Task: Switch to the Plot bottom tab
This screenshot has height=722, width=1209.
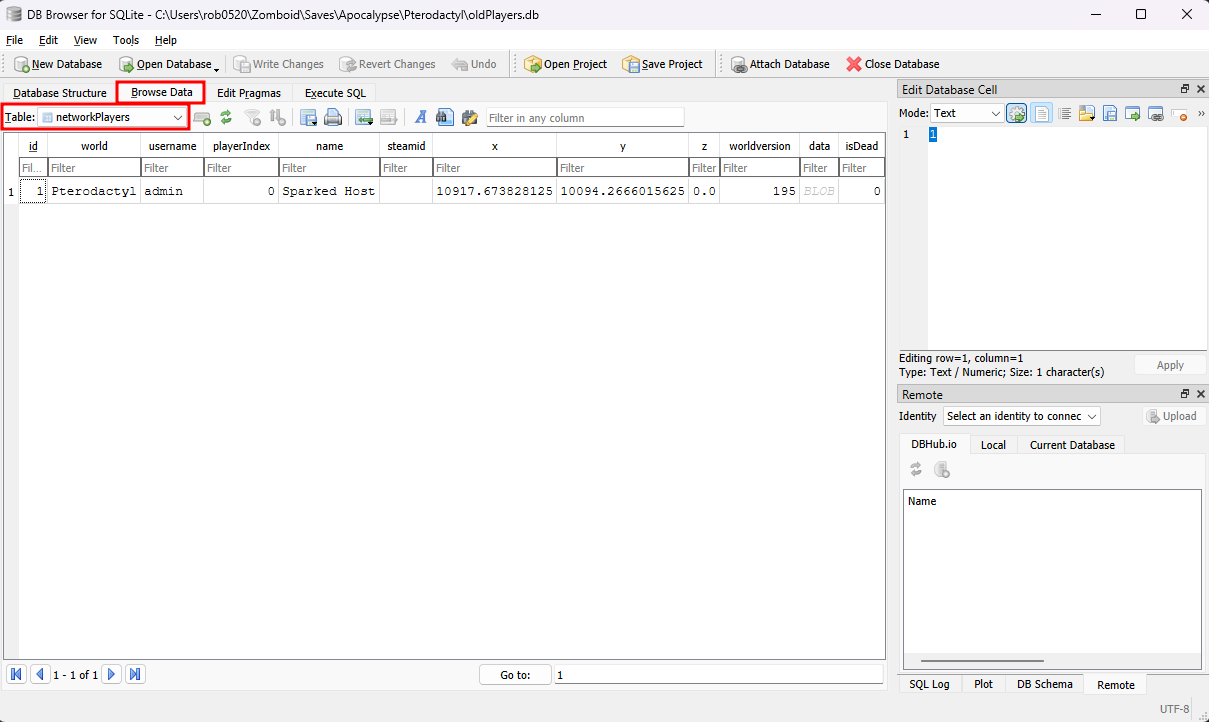Action: tap(983, 684)
